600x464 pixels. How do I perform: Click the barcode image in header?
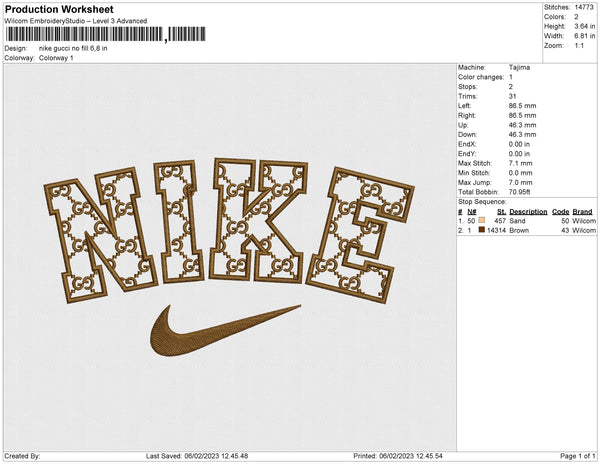[x=106, y=34]
